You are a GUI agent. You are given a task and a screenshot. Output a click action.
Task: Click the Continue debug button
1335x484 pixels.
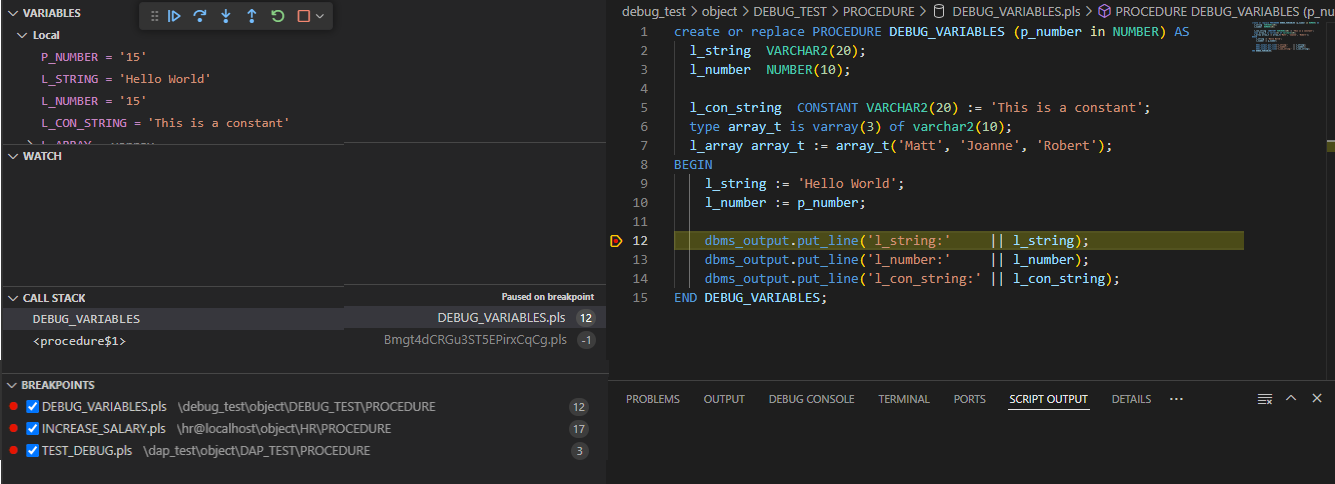coord(175,16)
